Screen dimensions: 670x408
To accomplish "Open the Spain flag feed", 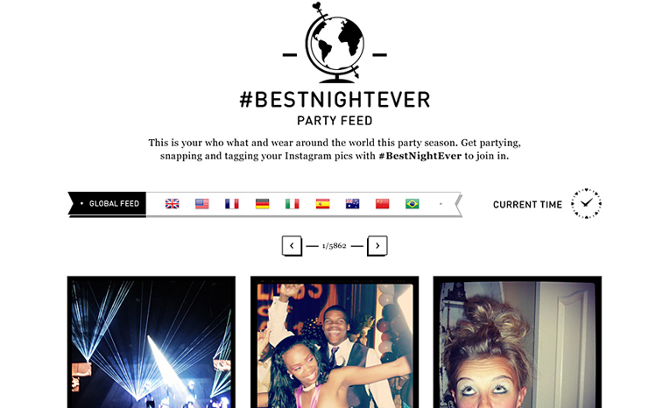I will 323,204.
